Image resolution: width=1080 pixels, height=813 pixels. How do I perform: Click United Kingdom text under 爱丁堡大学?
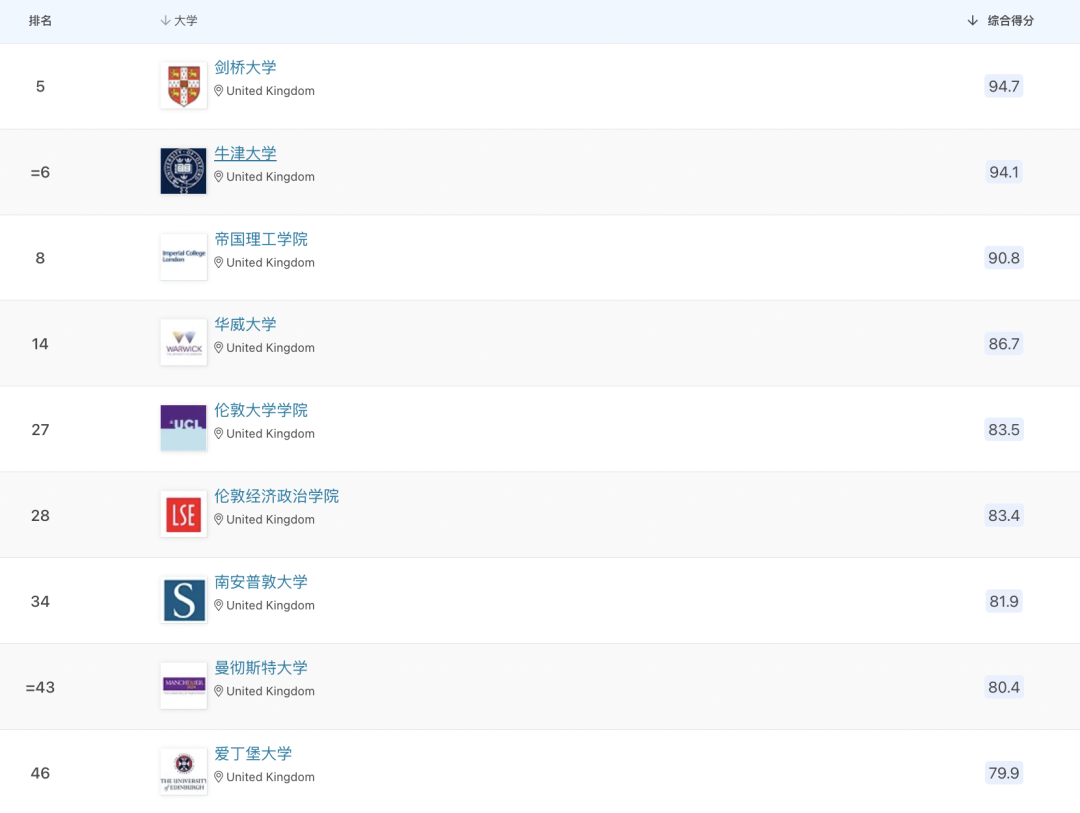270,776
